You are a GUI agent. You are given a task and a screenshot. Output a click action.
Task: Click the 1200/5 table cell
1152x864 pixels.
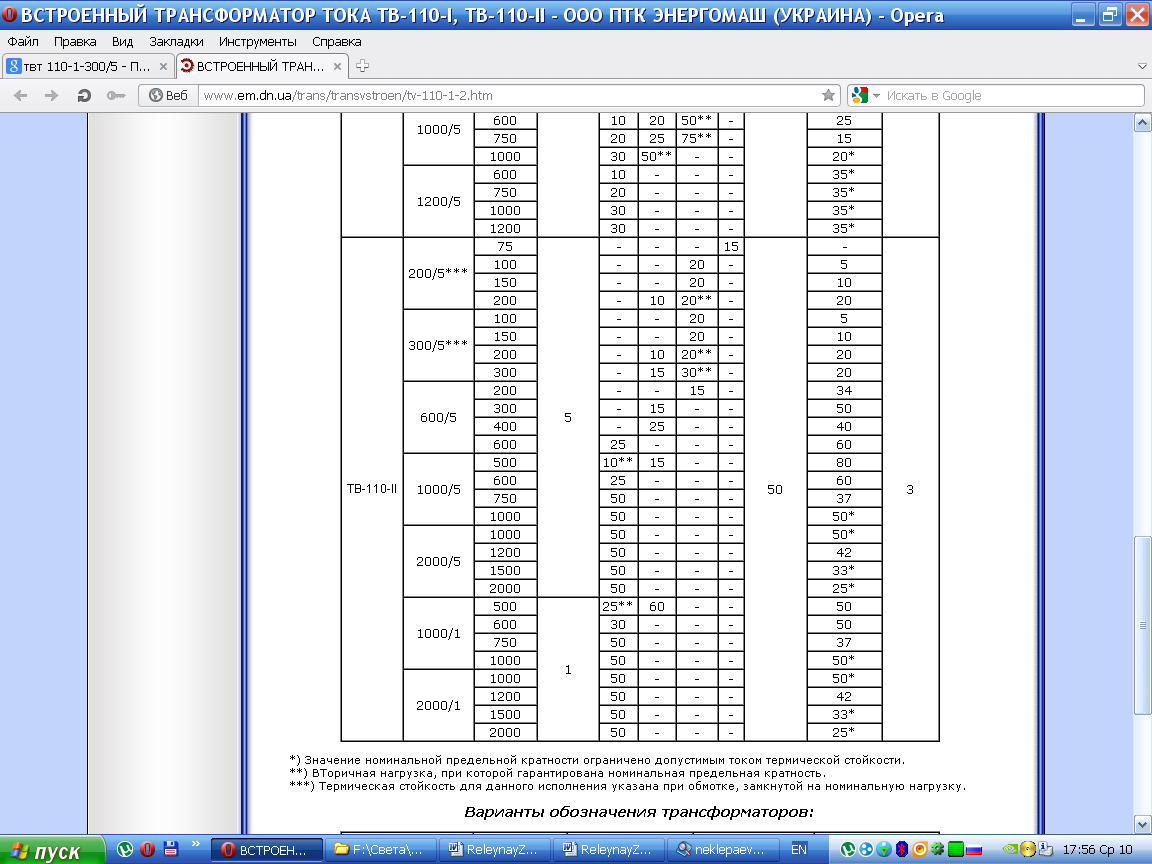439,201
